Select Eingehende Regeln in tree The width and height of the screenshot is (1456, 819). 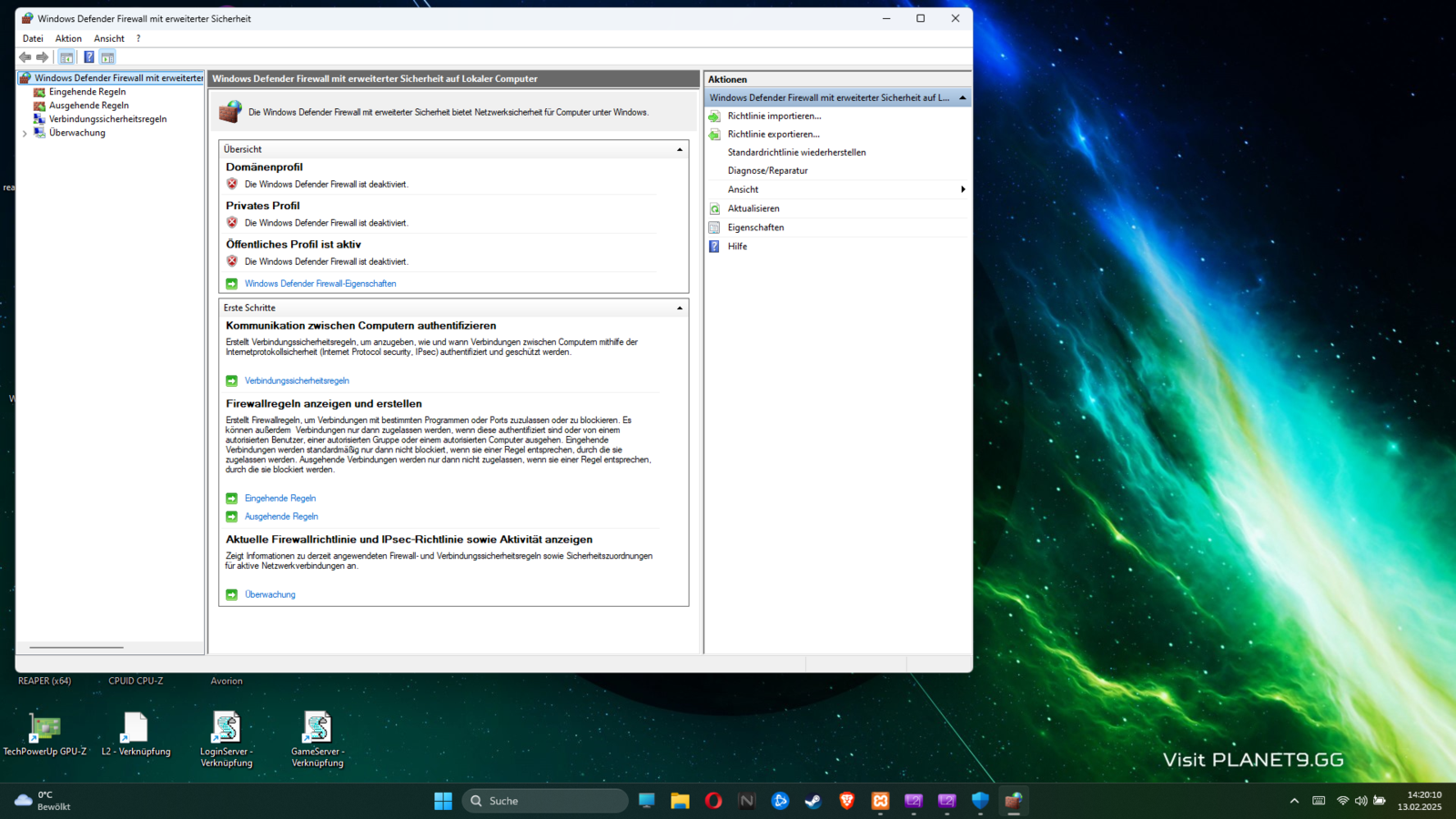[x=87, y=92]
